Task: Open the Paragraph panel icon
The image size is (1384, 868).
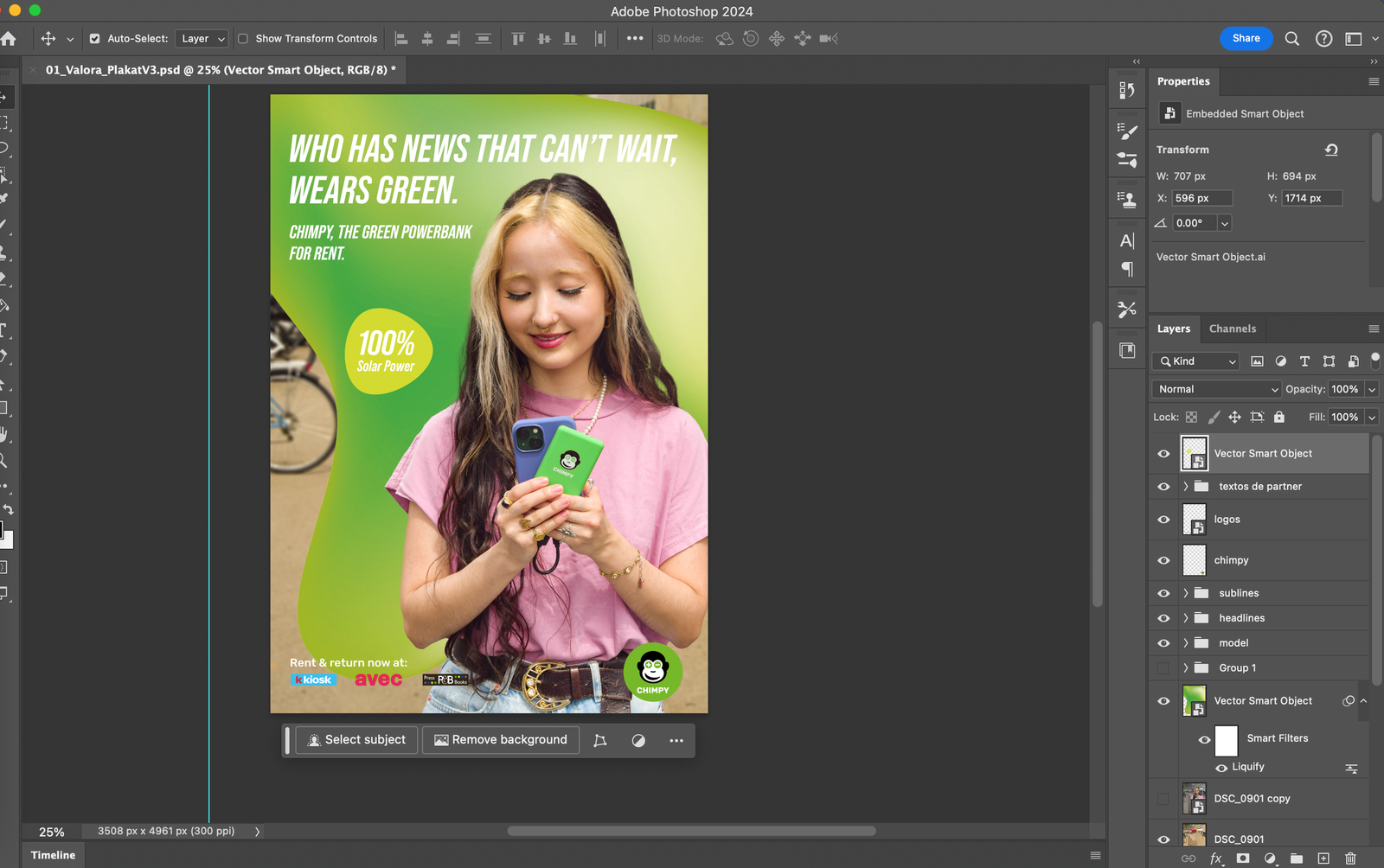Action: (x=1127, y=269)
